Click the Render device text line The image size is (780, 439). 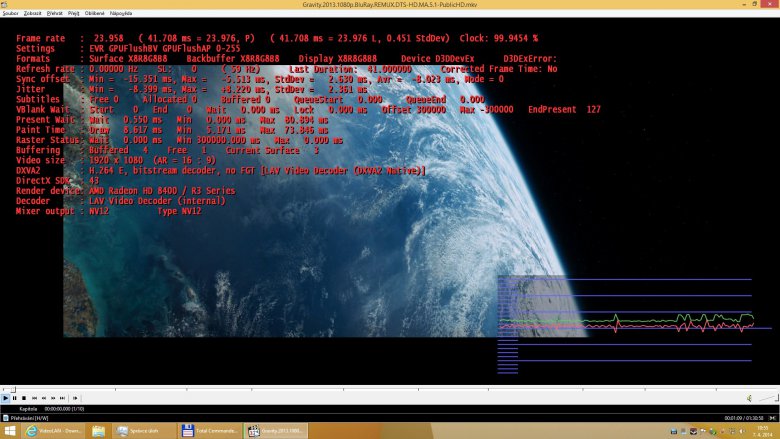[x=125, y=191]
